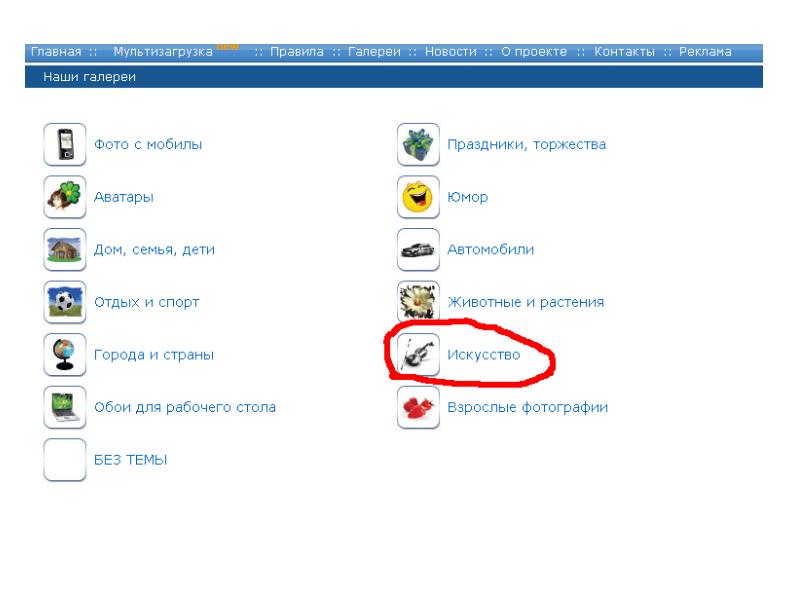Open the Искусство gallery link

[x=483, y=355]
